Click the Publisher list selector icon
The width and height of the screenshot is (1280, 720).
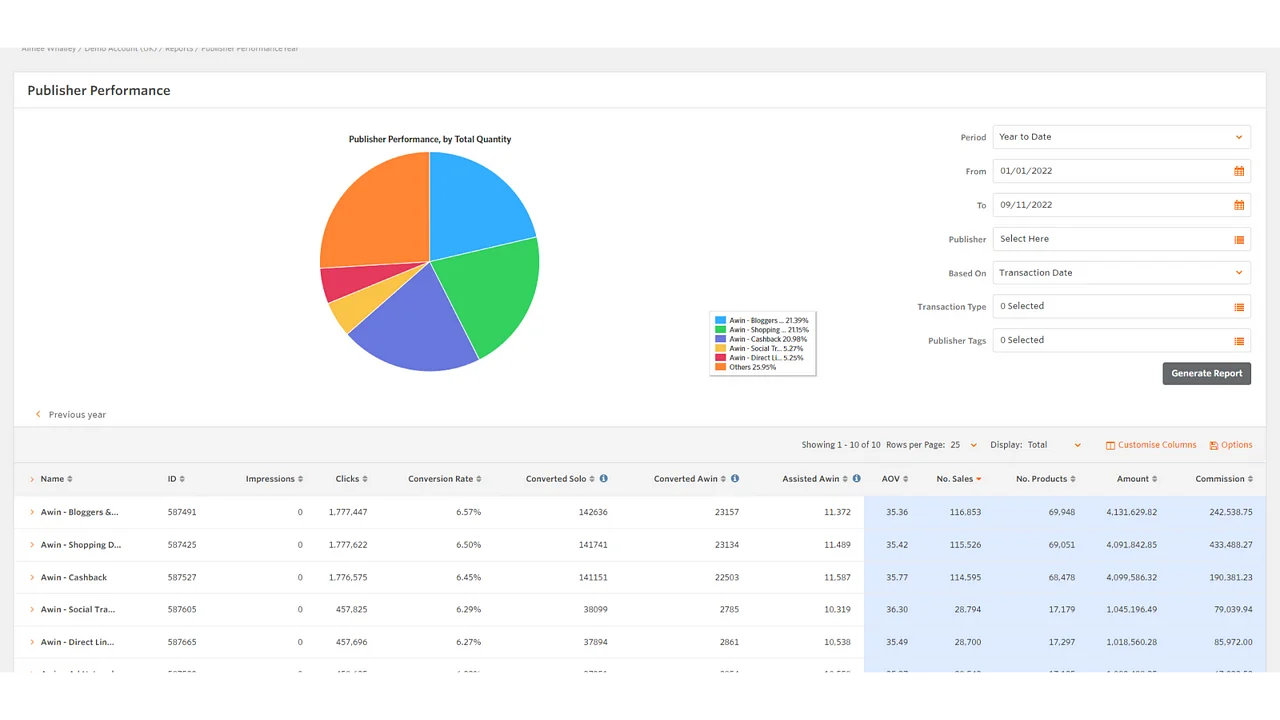tap(1238, 240)
